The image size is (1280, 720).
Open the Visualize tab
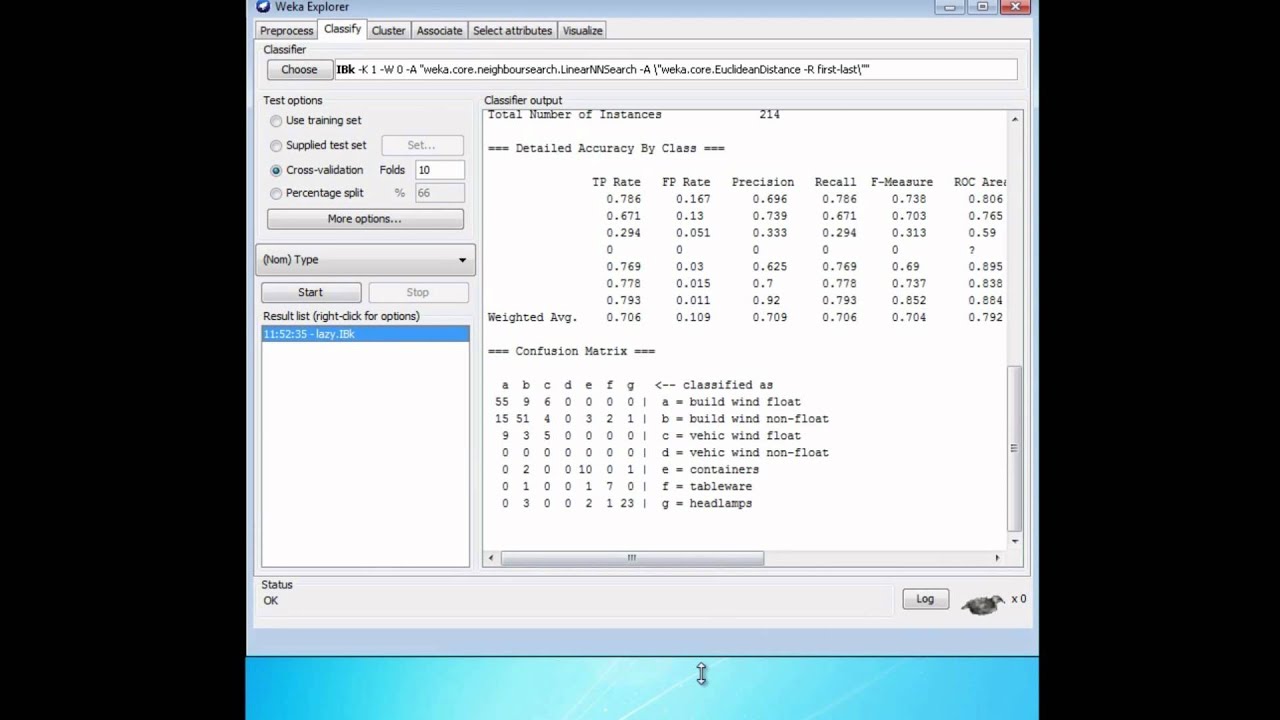(x=582, y=31)
